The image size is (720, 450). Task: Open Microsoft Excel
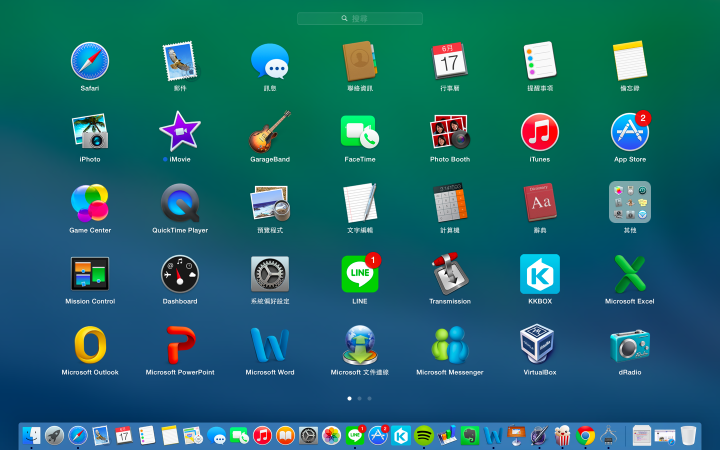point(630,274)
